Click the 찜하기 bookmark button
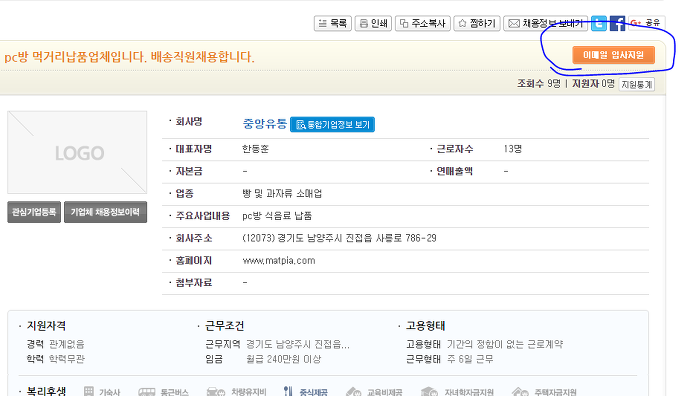The image size is (693, 396). point(477,23)
